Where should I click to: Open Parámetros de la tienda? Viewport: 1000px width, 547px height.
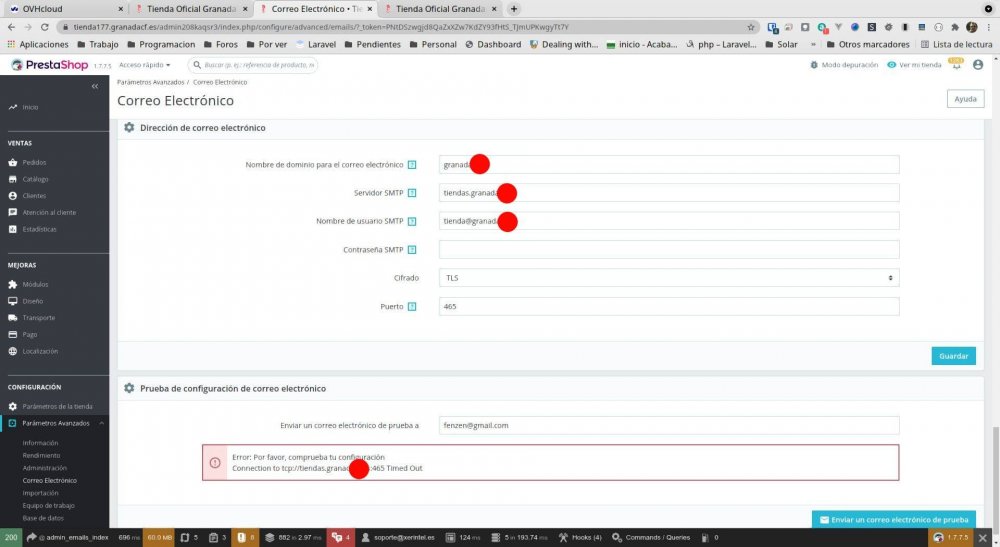57,406
